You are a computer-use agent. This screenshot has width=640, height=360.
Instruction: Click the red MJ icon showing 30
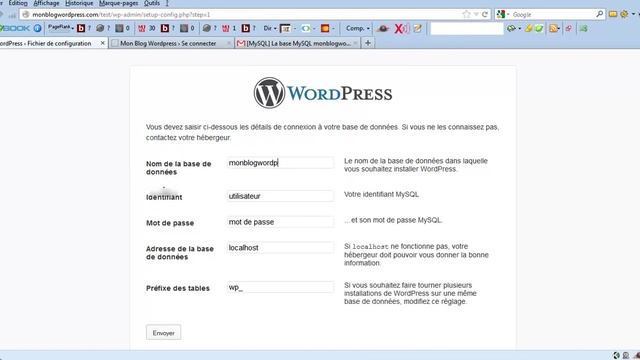click(x=142, y=28)
